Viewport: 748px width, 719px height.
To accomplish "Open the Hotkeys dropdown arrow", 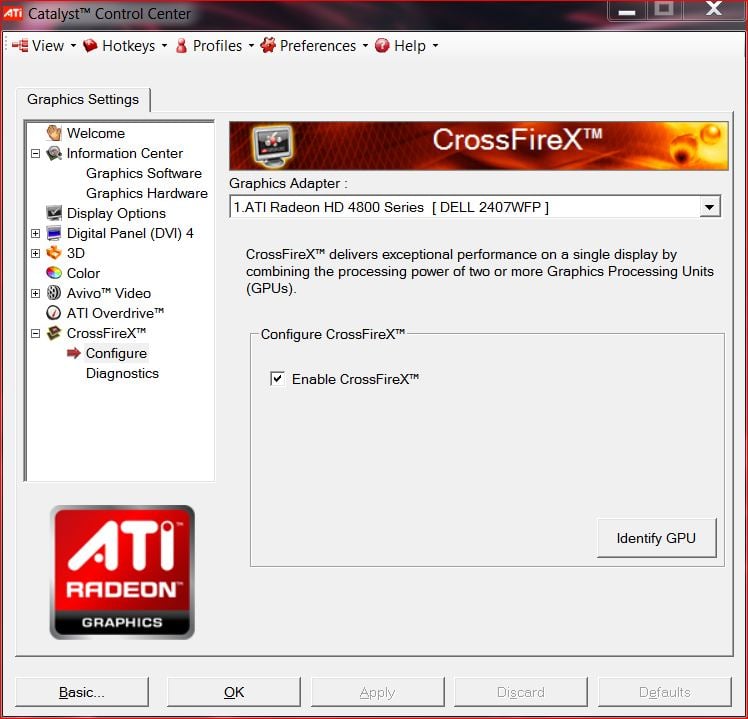I will coord(164,46).
